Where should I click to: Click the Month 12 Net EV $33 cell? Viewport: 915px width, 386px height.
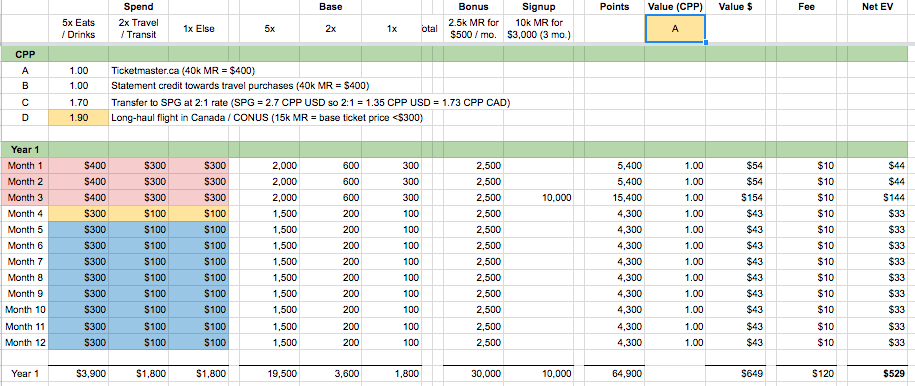[878, 342]
